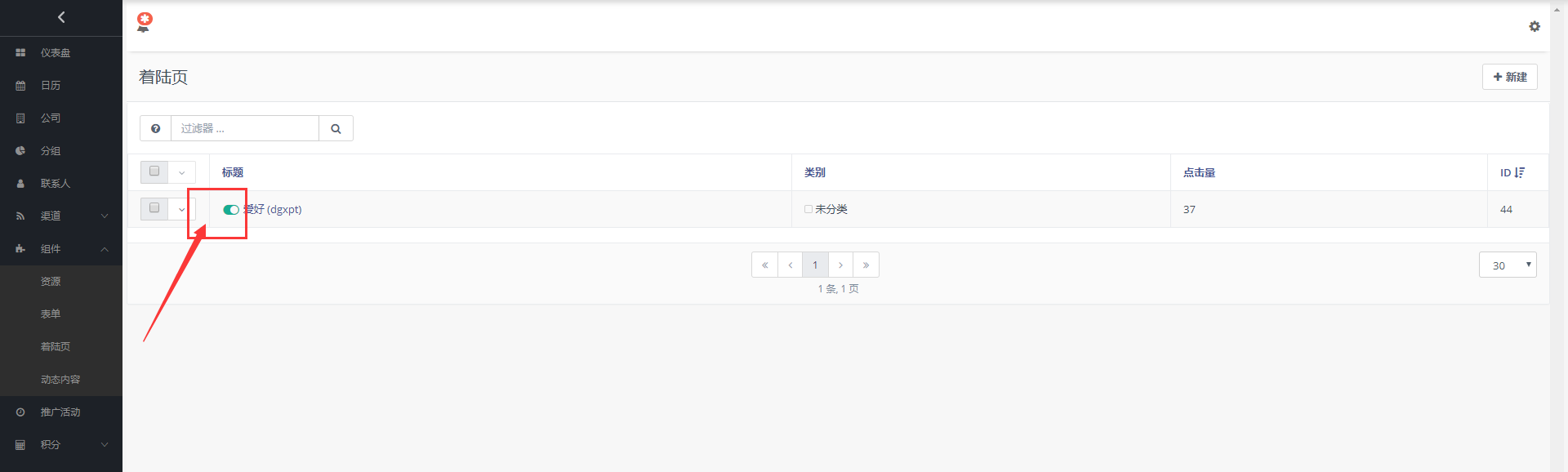Screen dimensions: 1568x472
Task: Click the Mautic logo icon
Action: click(145, 22)
